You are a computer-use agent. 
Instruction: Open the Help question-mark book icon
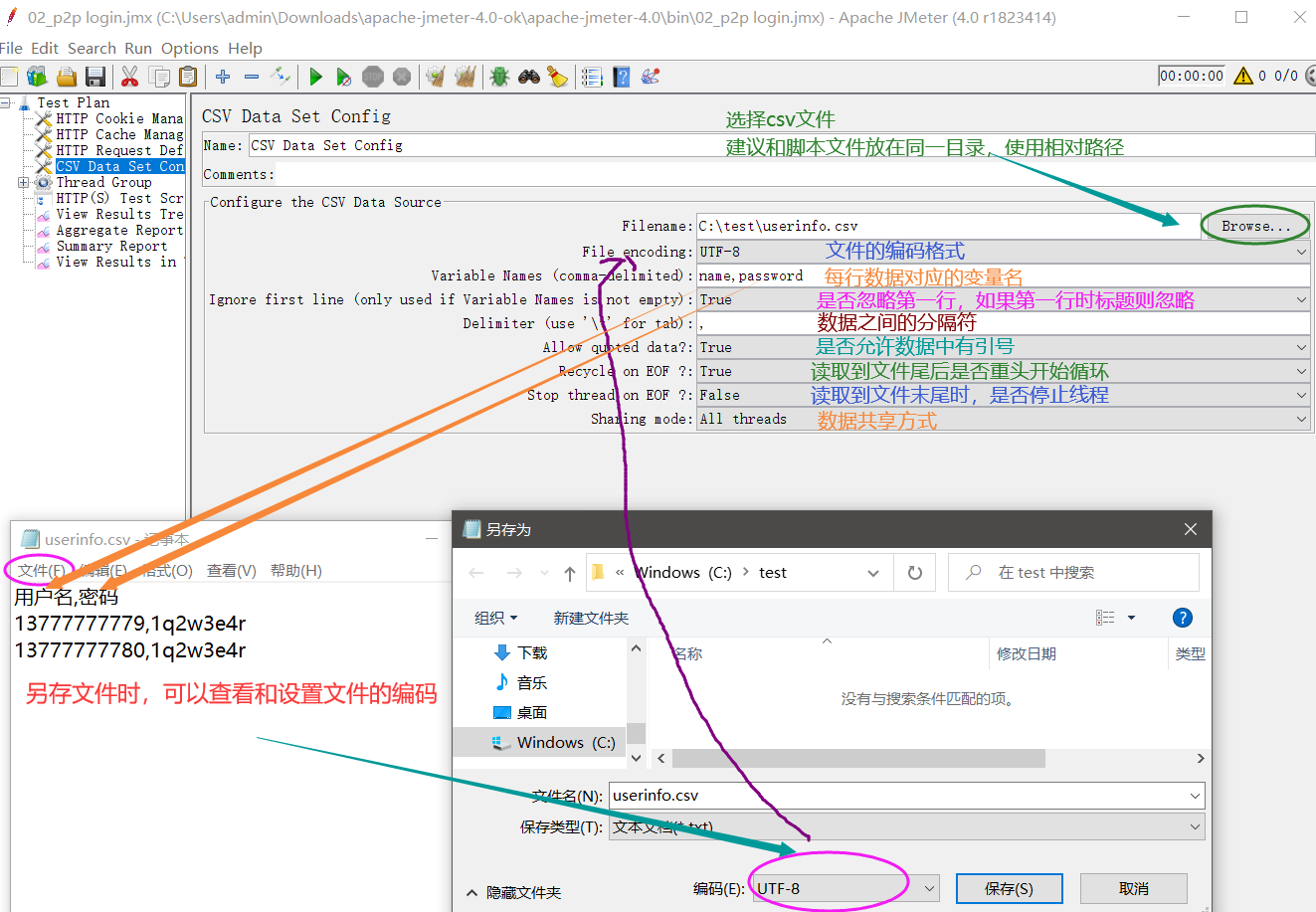pos(622,77)
